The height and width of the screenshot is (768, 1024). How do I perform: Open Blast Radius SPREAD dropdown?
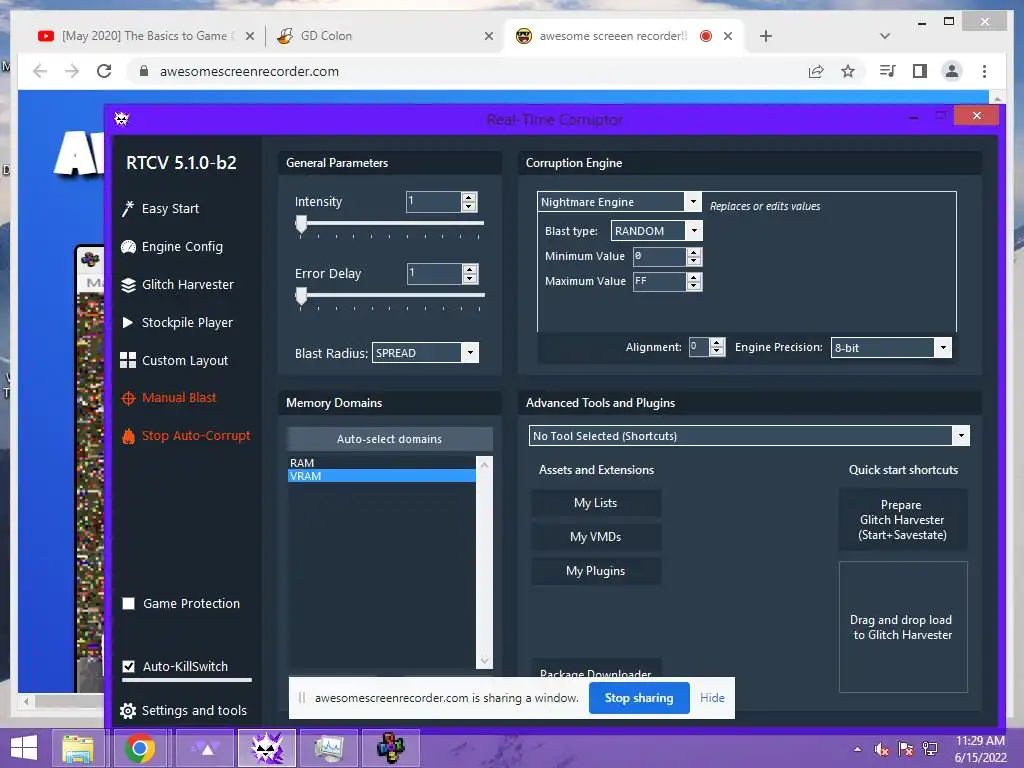470,353
